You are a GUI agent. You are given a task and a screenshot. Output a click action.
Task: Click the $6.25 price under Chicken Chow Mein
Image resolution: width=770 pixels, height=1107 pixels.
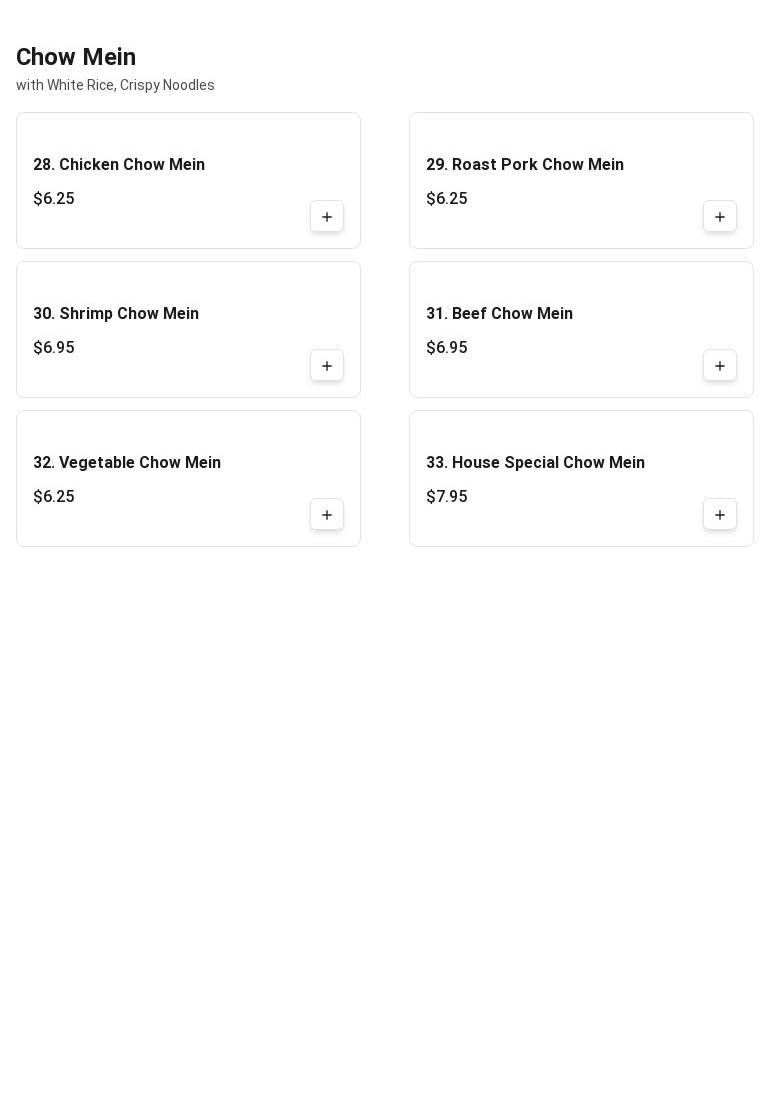coord(54,198)
